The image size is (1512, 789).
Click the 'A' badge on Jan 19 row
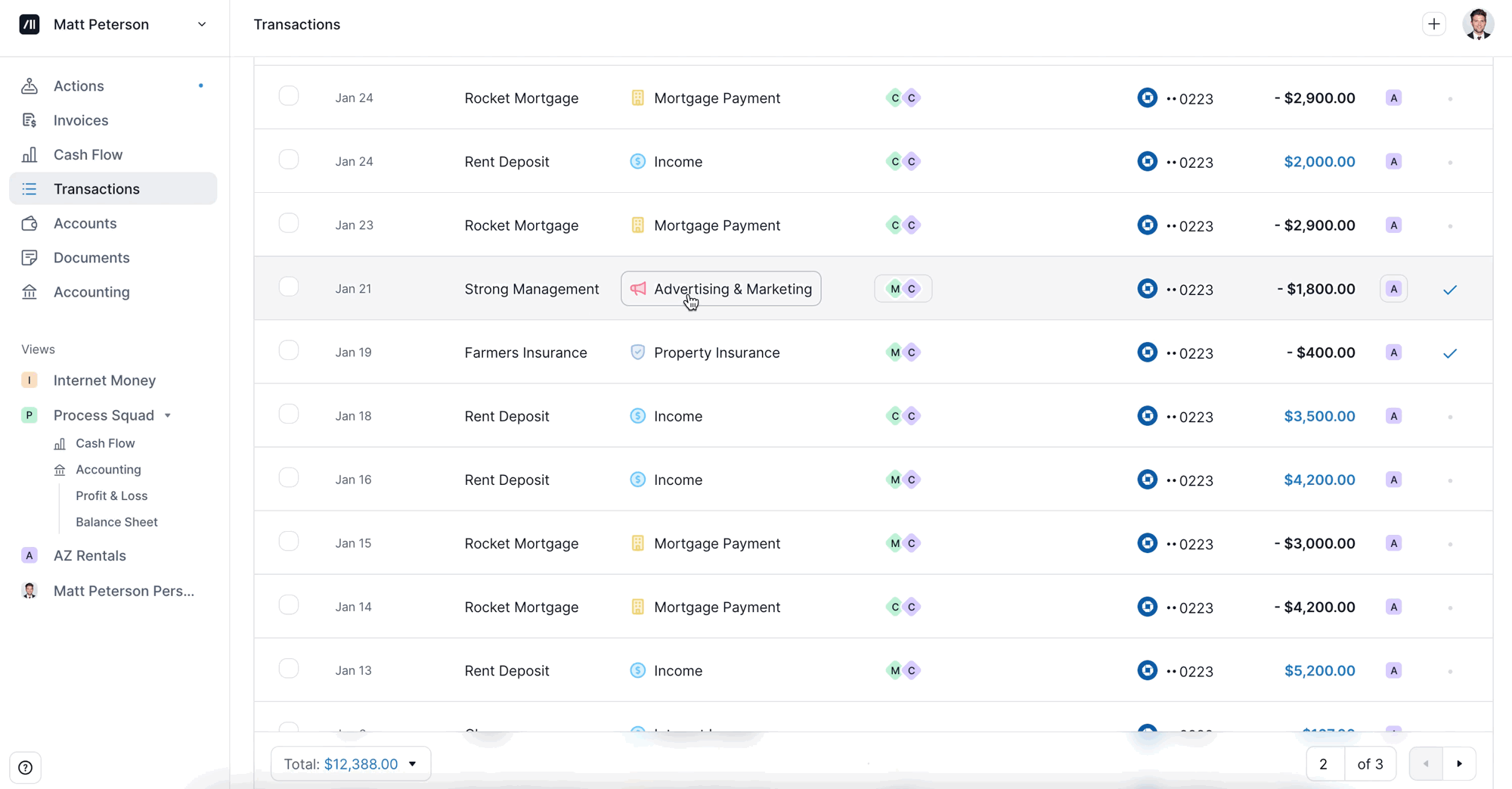[x=1393, y=353]
